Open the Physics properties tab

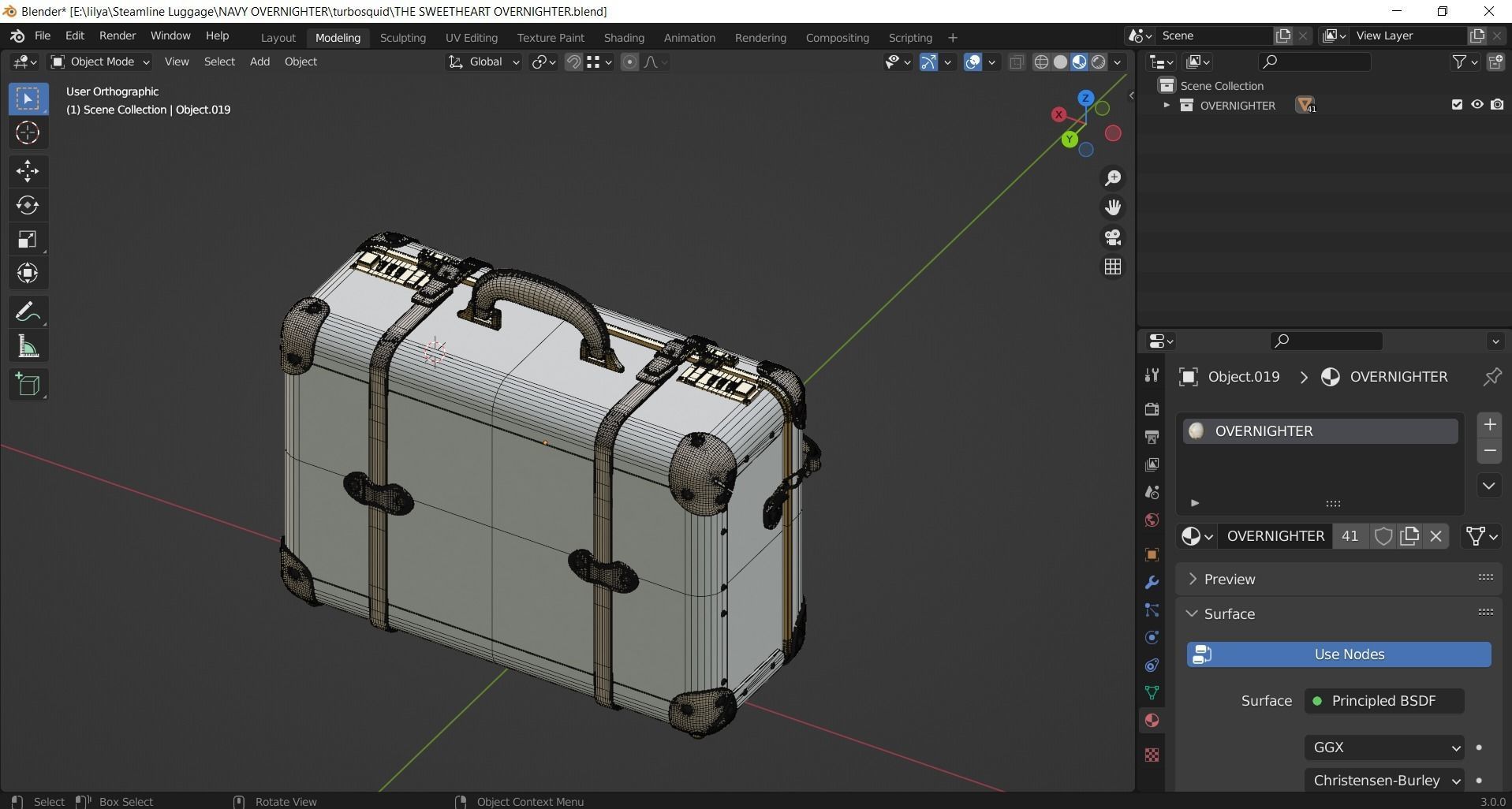tap(1152, 638)
